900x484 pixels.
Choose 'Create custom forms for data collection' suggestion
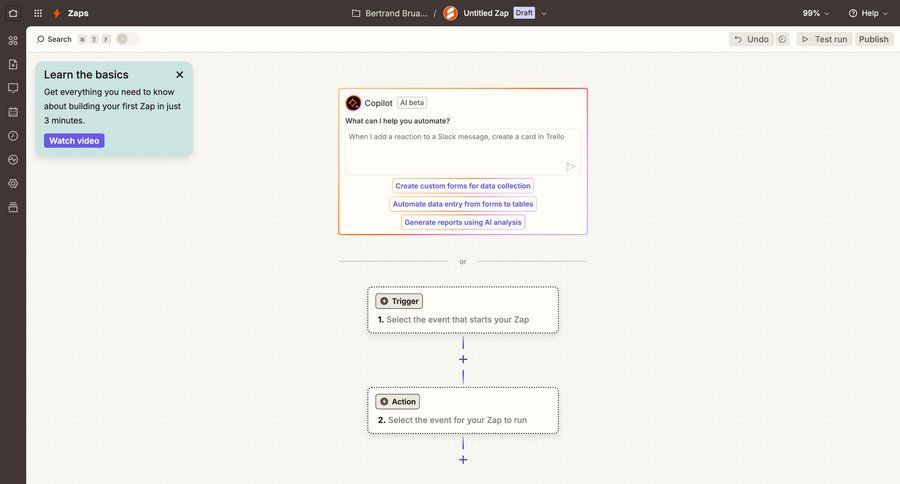pyautogui.click(x=463, y=186)
